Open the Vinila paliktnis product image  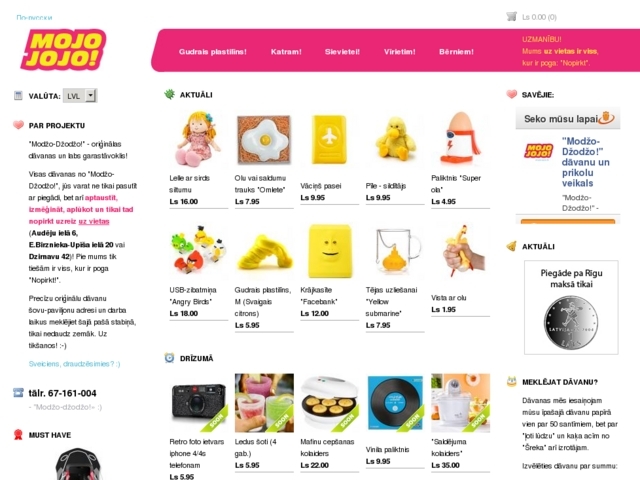395,403
